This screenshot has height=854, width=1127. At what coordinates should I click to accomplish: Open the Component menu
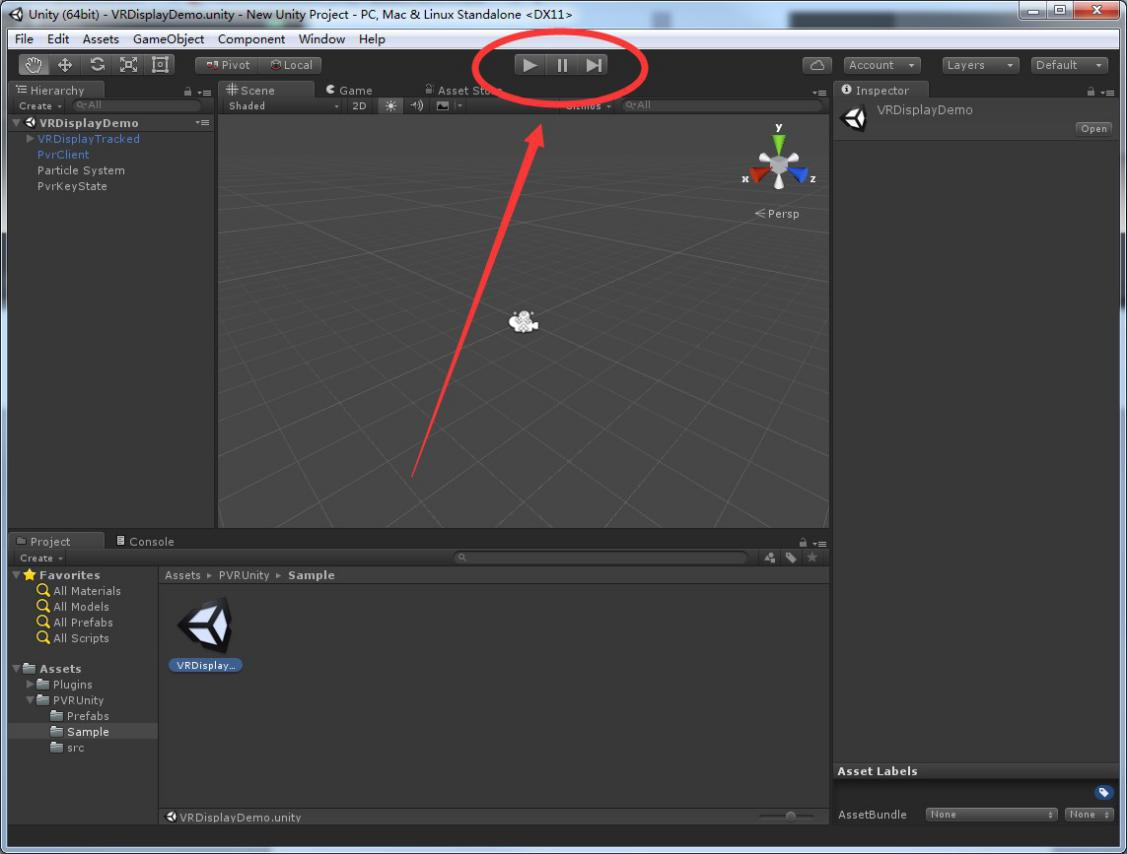click(x=251, y=39)
